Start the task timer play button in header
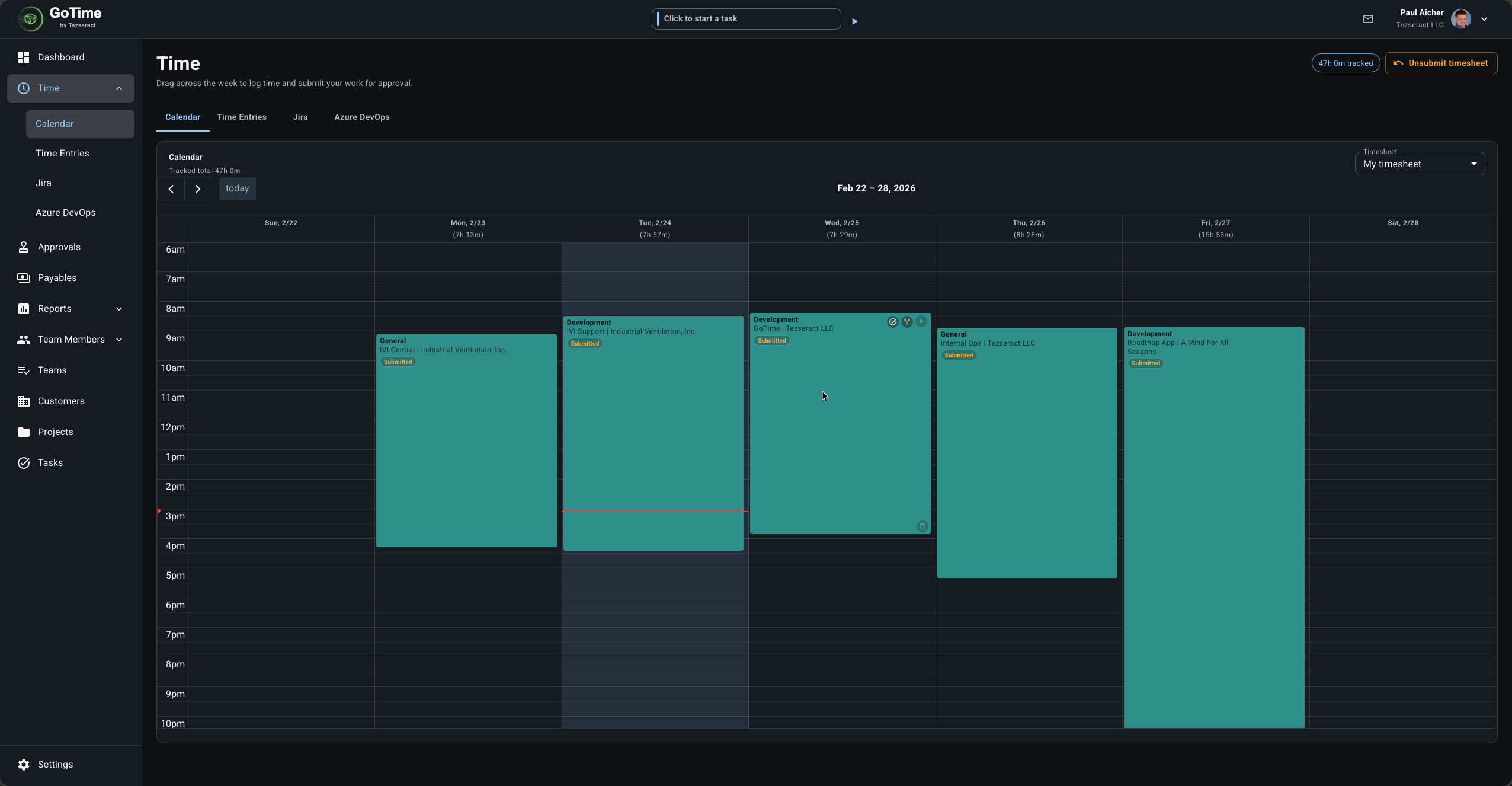The width and height of the screenshot is (1512, 786). pyautogui.click(x=854, y=21)
